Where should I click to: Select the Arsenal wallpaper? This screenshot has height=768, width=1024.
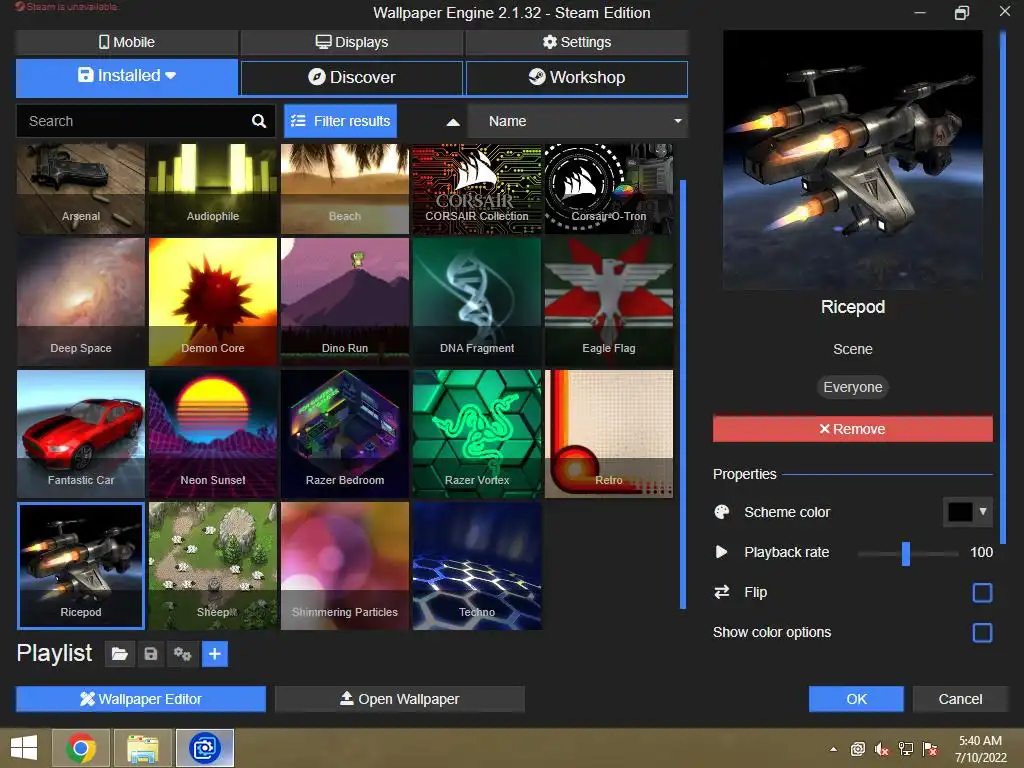(x=81, y=189)
